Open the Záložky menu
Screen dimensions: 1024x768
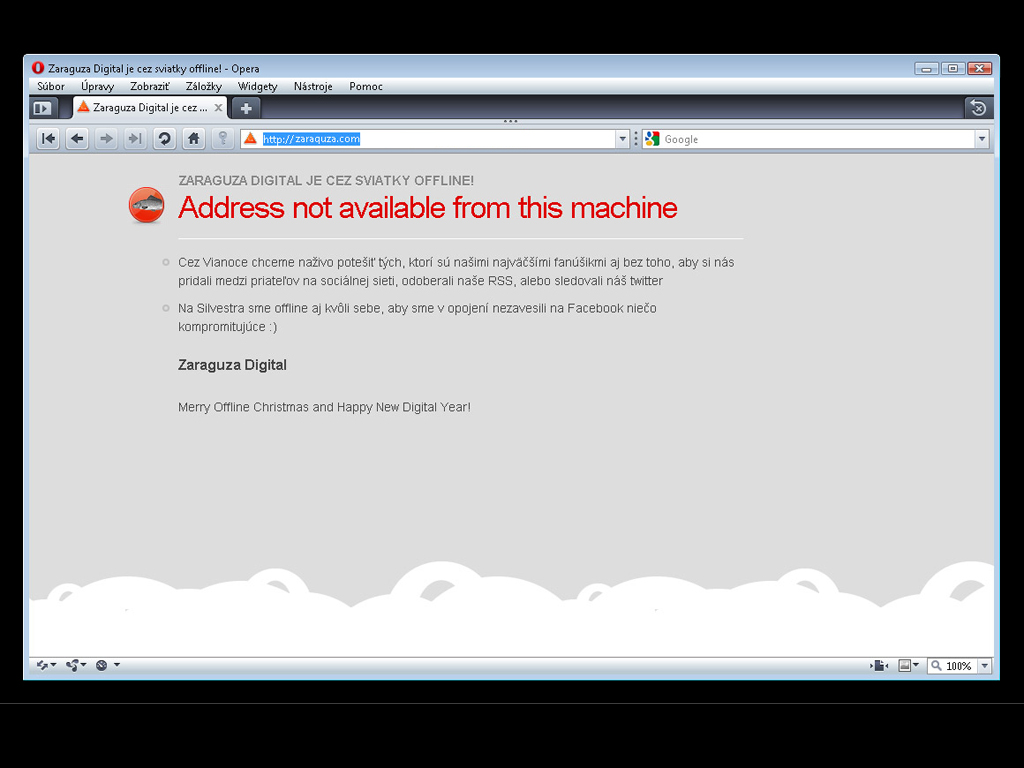click(x=204, y=86)
